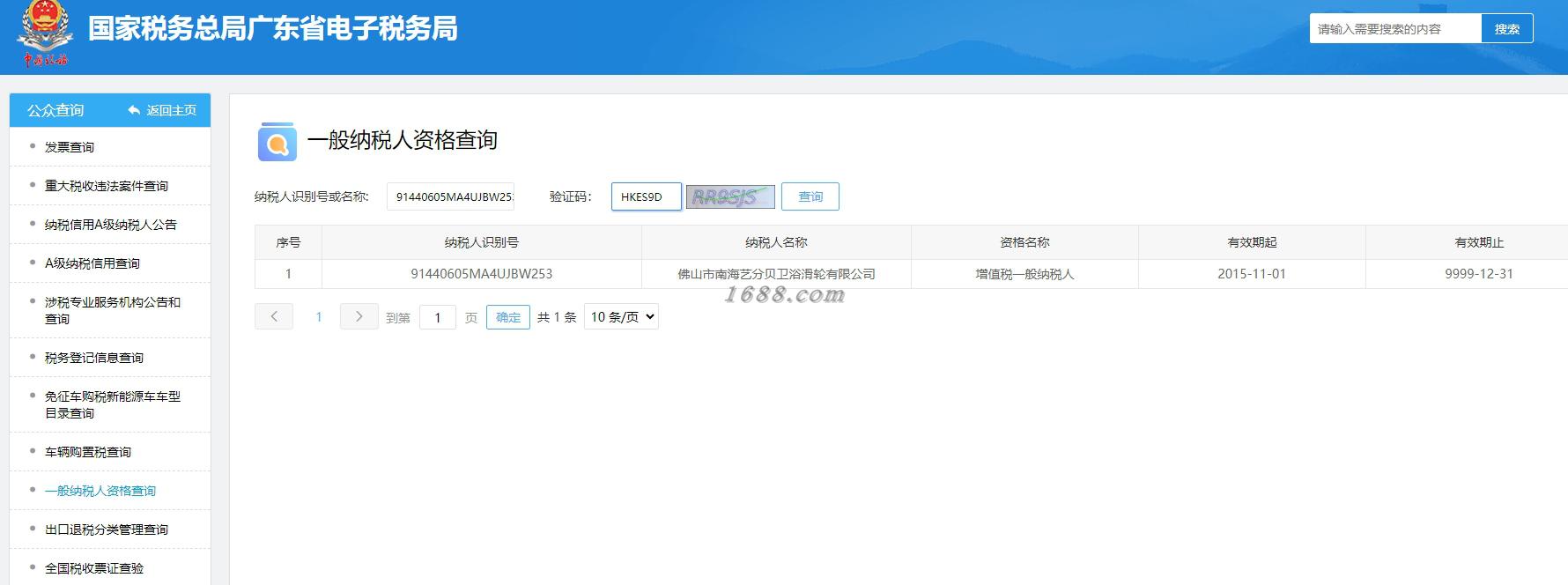This screenshot has width=1568, height=585.
Task: Click the 纳税人名称 column header
Action: (776, 242)
